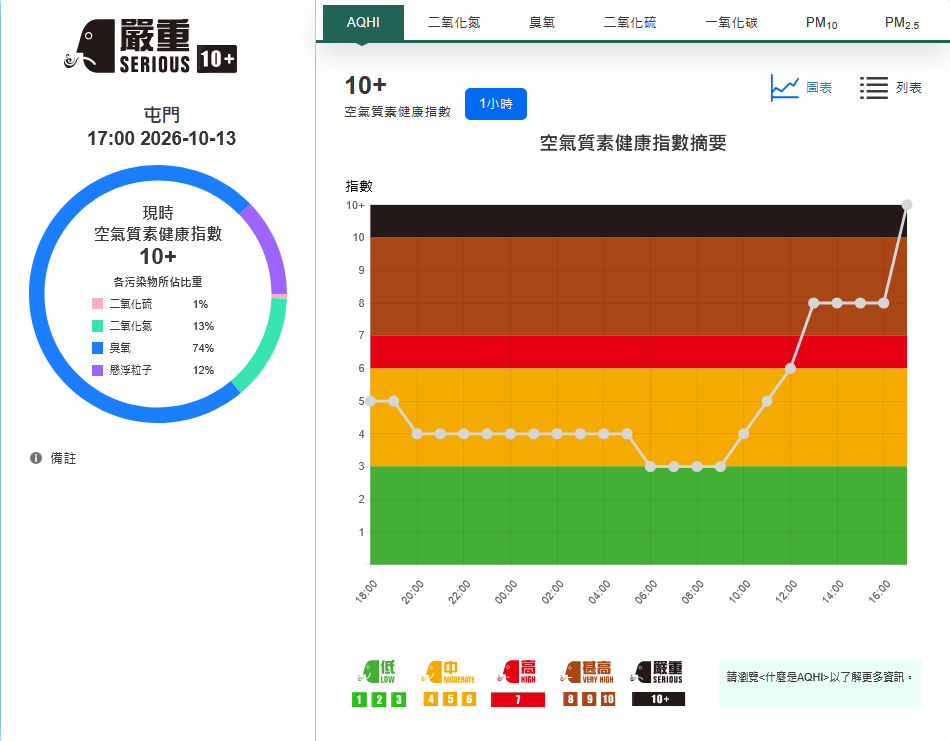
Task: Click the 17:00 2026-10-13 timestamp
Action: coord(161,138)
